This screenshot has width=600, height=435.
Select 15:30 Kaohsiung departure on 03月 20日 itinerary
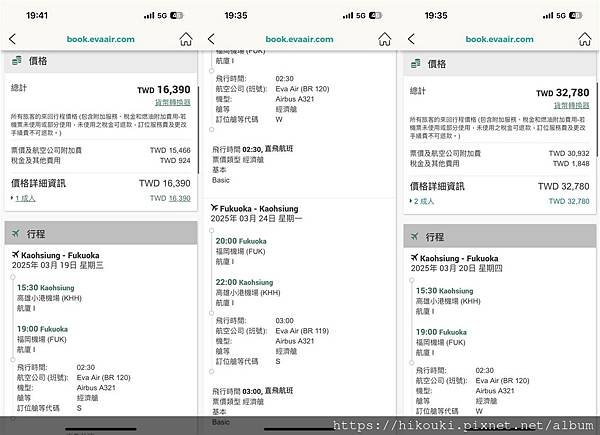[x=445, y=290]
